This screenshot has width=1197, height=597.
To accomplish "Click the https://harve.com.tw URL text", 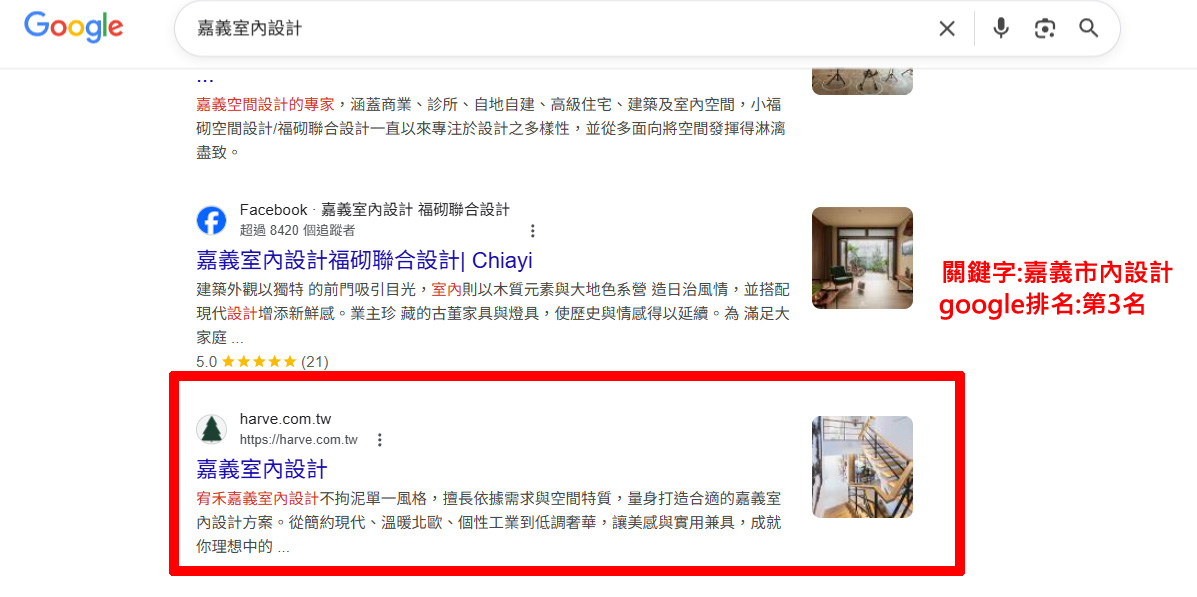I will [x=298, y=440].
